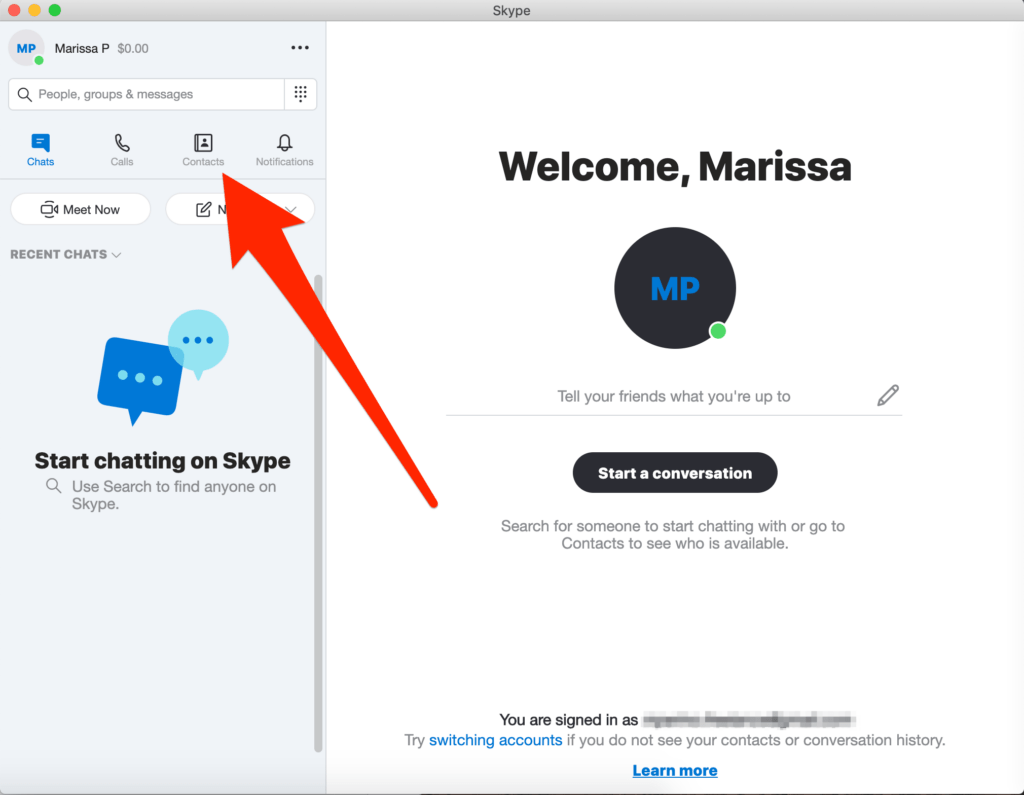Click the large MP welcome avatar
This screenshot has width=1024, height=795.
pyautogui.click(x=675, y=288)
